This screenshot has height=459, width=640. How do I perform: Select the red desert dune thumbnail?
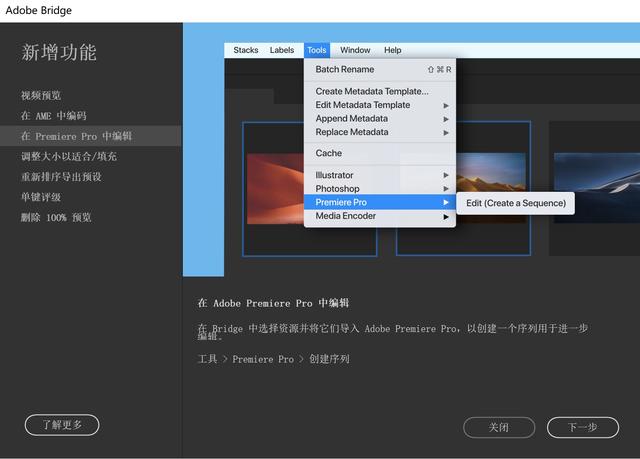pos(276,188)
